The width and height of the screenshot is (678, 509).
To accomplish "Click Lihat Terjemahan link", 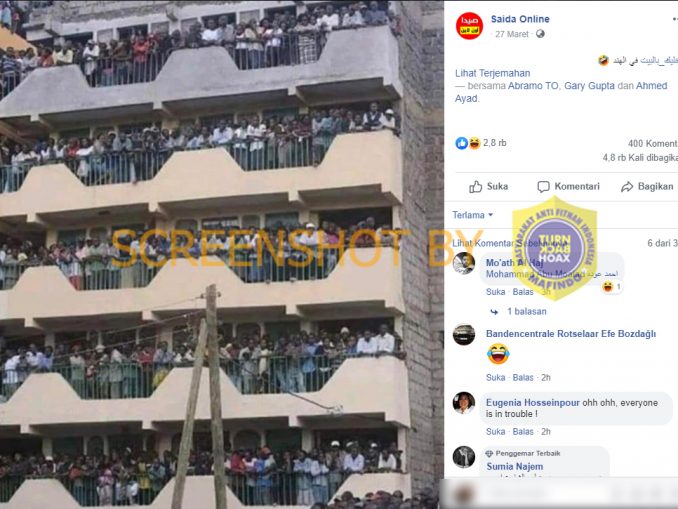I will click(493, 73).
